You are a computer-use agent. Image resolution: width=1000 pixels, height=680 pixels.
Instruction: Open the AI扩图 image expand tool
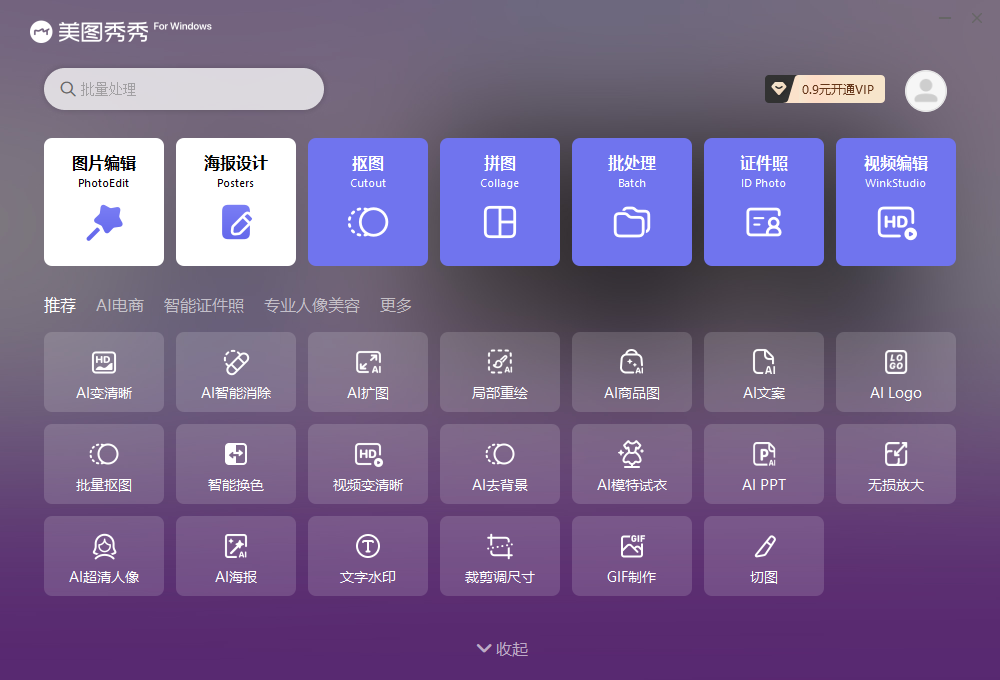367,371
